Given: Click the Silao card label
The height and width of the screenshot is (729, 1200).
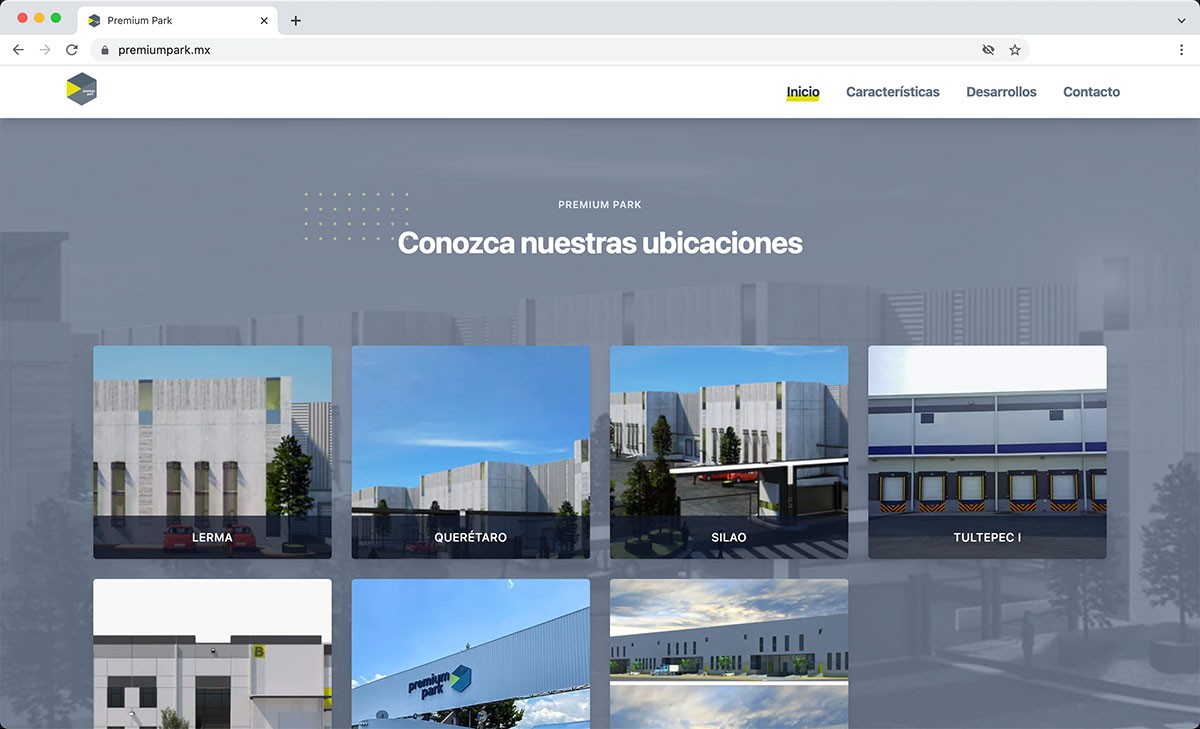Looking at the screenshot, I should (x=729, y=538).
